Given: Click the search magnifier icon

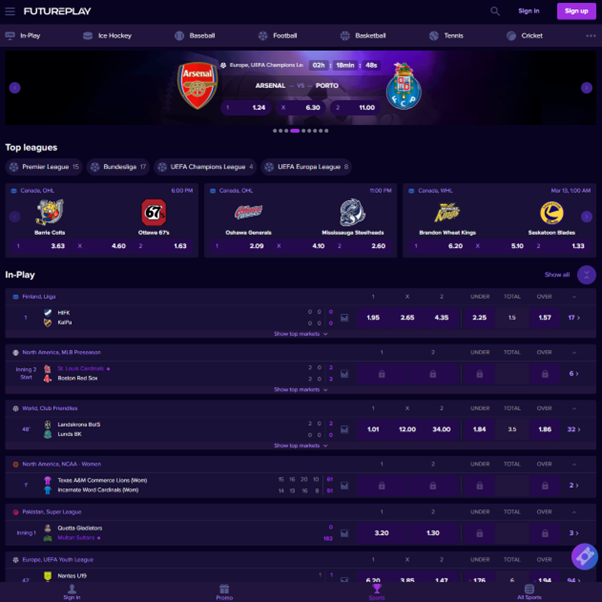Looking at the screenshot, I should pos(495,11).
